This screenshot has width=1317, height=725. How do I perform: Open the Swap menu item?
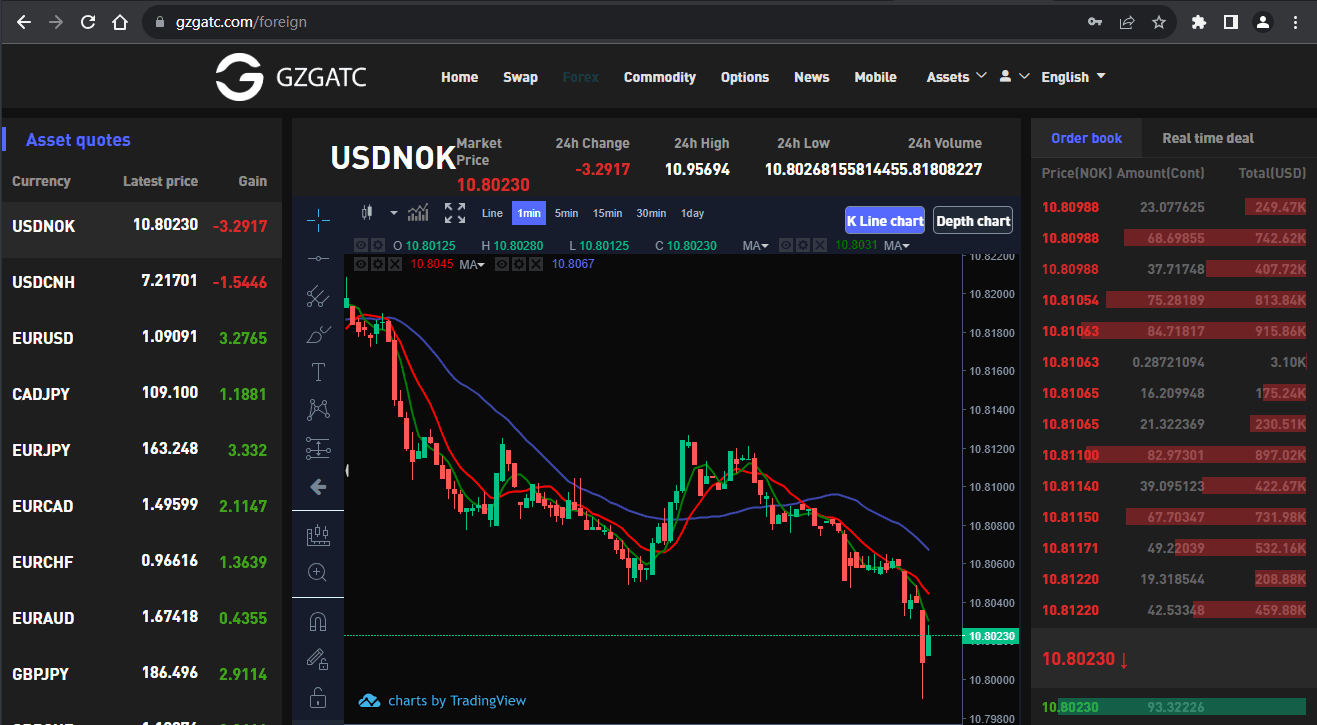(520, 77)
